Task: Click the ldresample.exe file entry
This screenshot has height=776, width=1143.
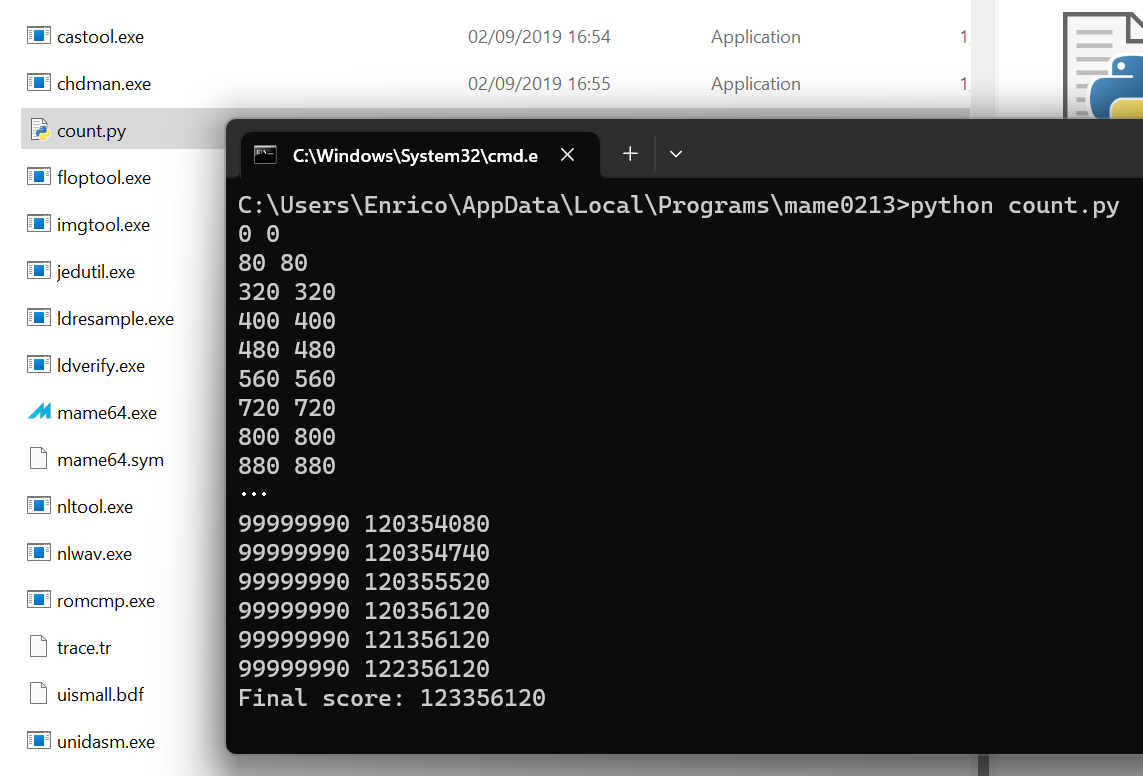Action: (115, 319)
